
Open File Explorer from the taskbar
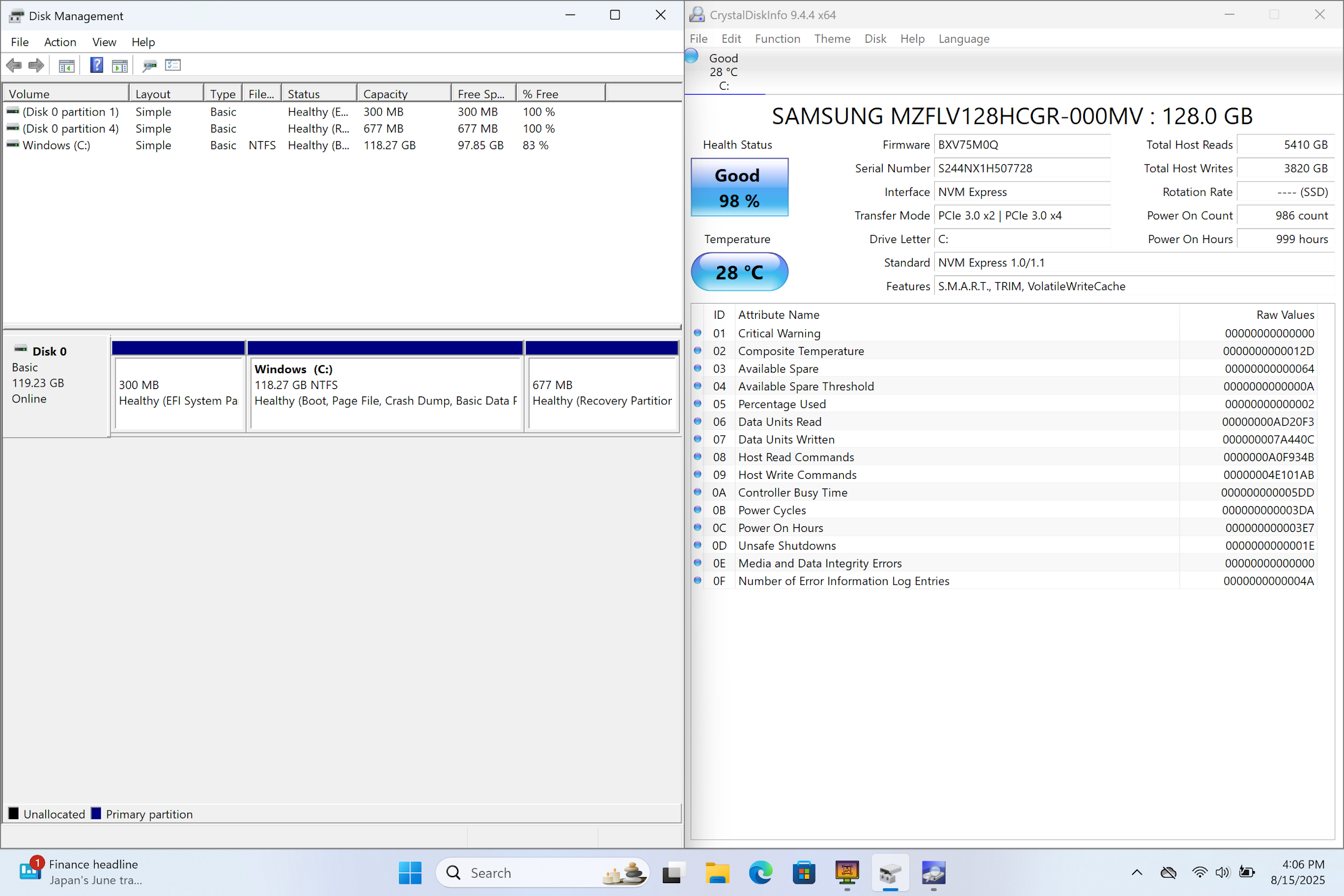click(717, 872)
